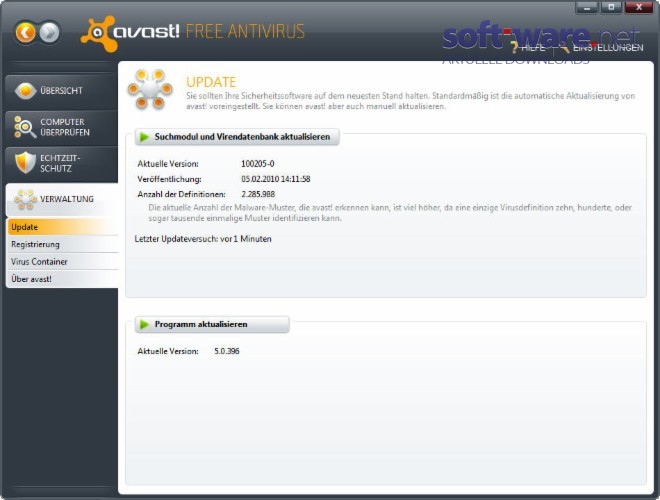Viewport: 660px width, 500px height.
Task: Click the UPDATE heading text
Action: pyautogui.click(x=211, y=82)
